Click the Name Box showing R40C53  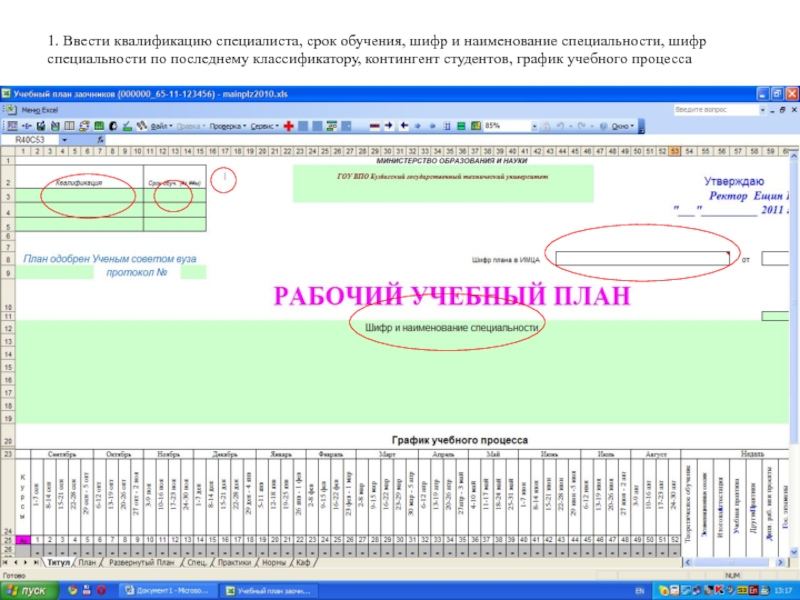pos(31,140)
